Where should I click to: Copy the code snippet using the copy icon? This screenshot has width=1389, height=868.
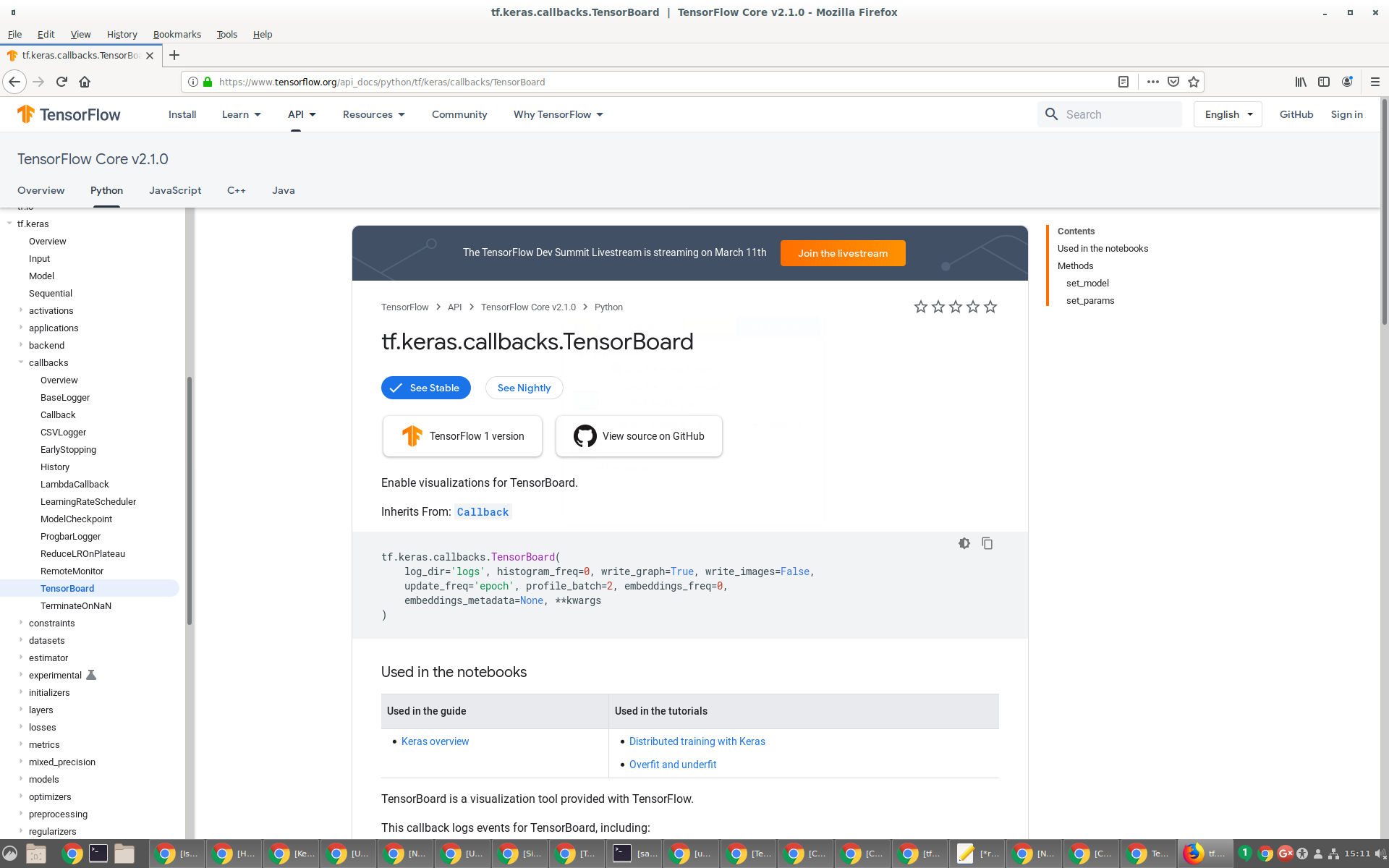click(x=987, y=543)
